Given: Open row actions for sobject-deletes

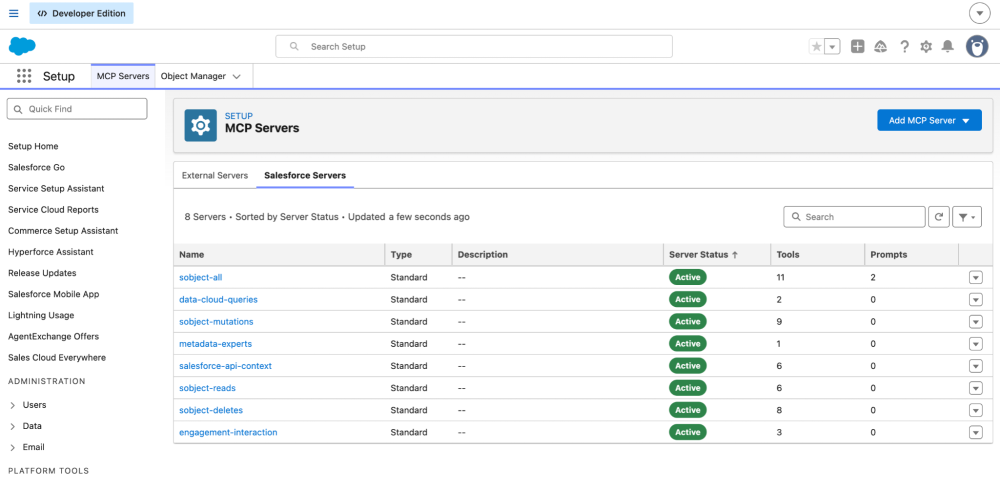Looking at the screenshot, I should (975, 411).
